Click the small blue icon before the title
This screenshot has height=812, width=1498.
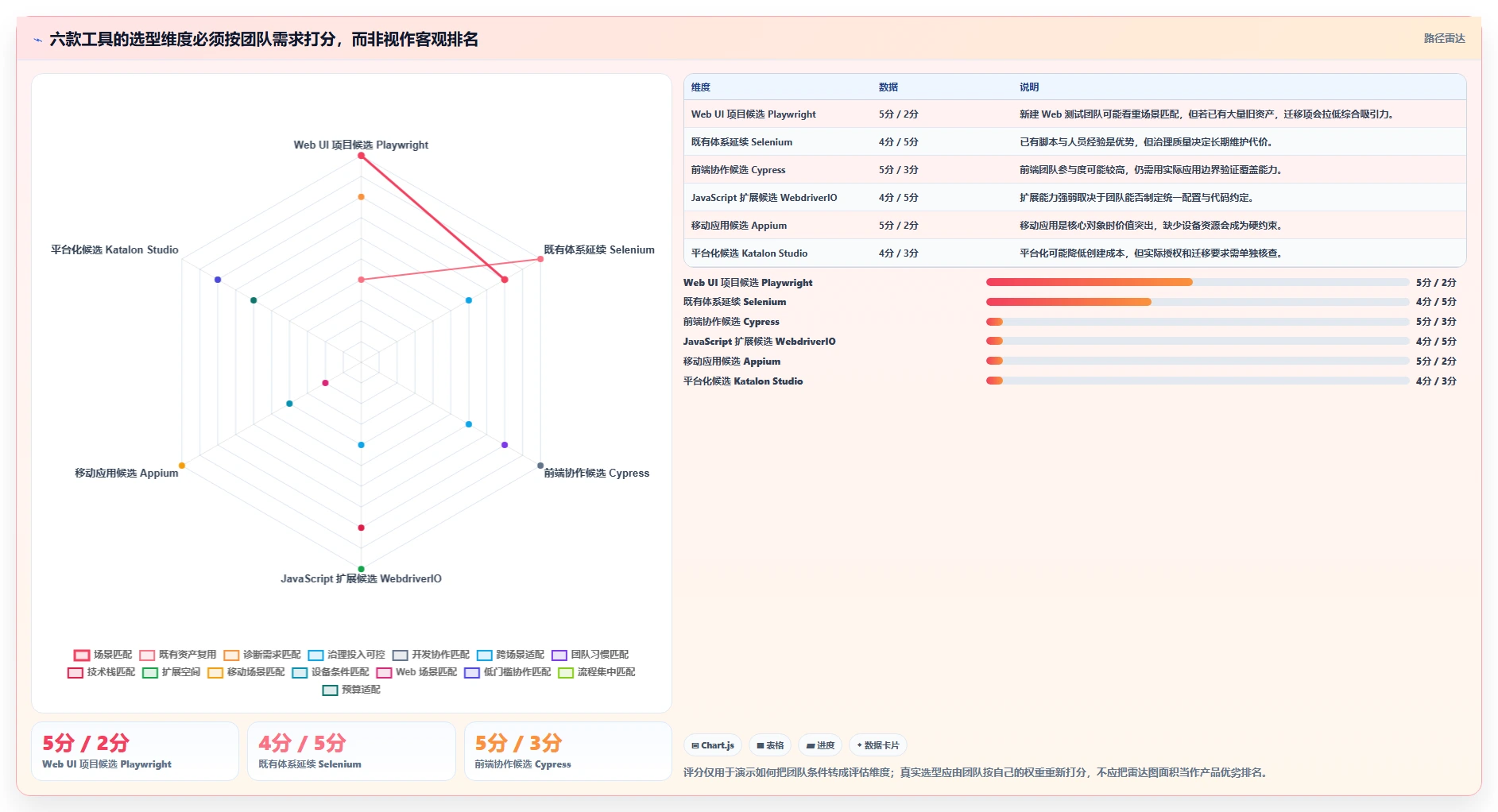pos(37,40)
